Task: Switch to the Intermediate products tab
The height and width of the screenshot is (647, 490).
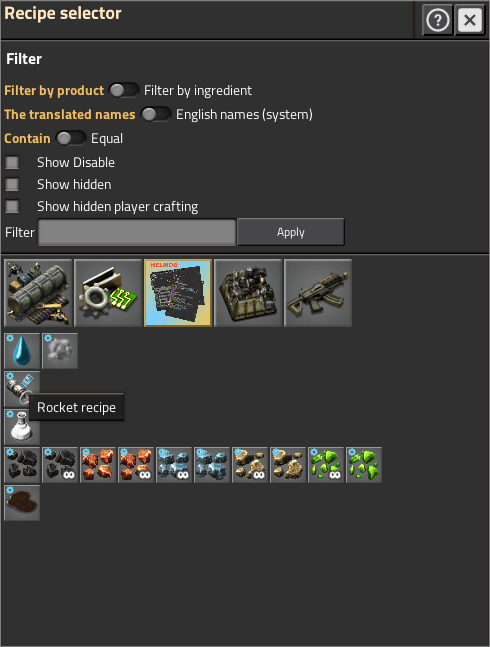Action: coord(108,293)
